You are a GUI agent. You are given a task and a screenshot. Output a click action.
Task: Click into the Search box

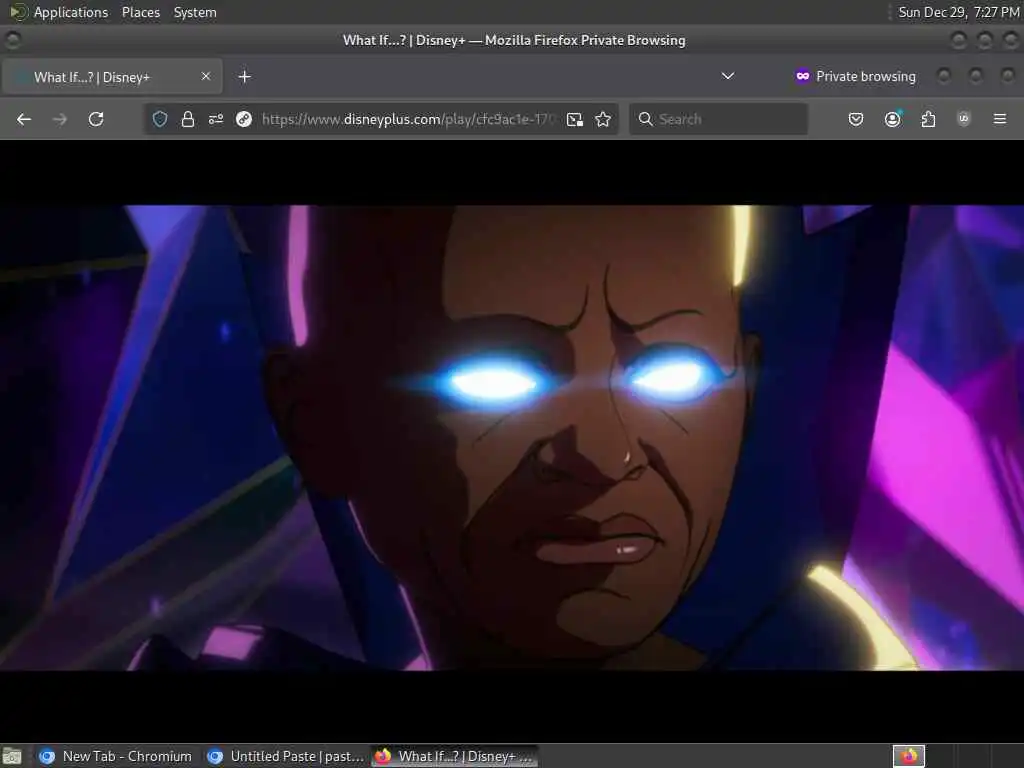[x=718, y=119]
